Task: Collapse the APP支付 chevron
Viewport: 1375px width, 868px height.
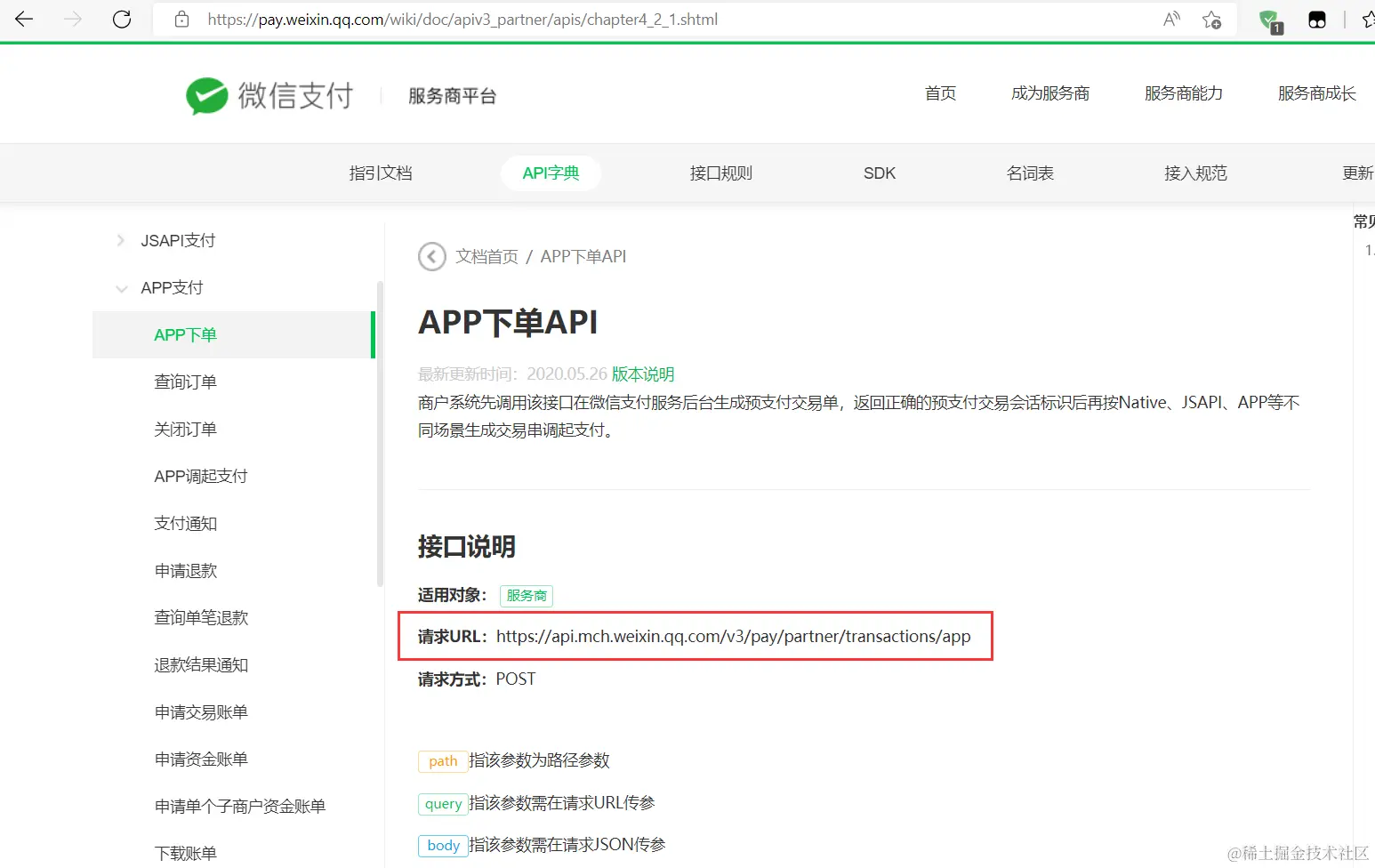Action: [121, 288]
